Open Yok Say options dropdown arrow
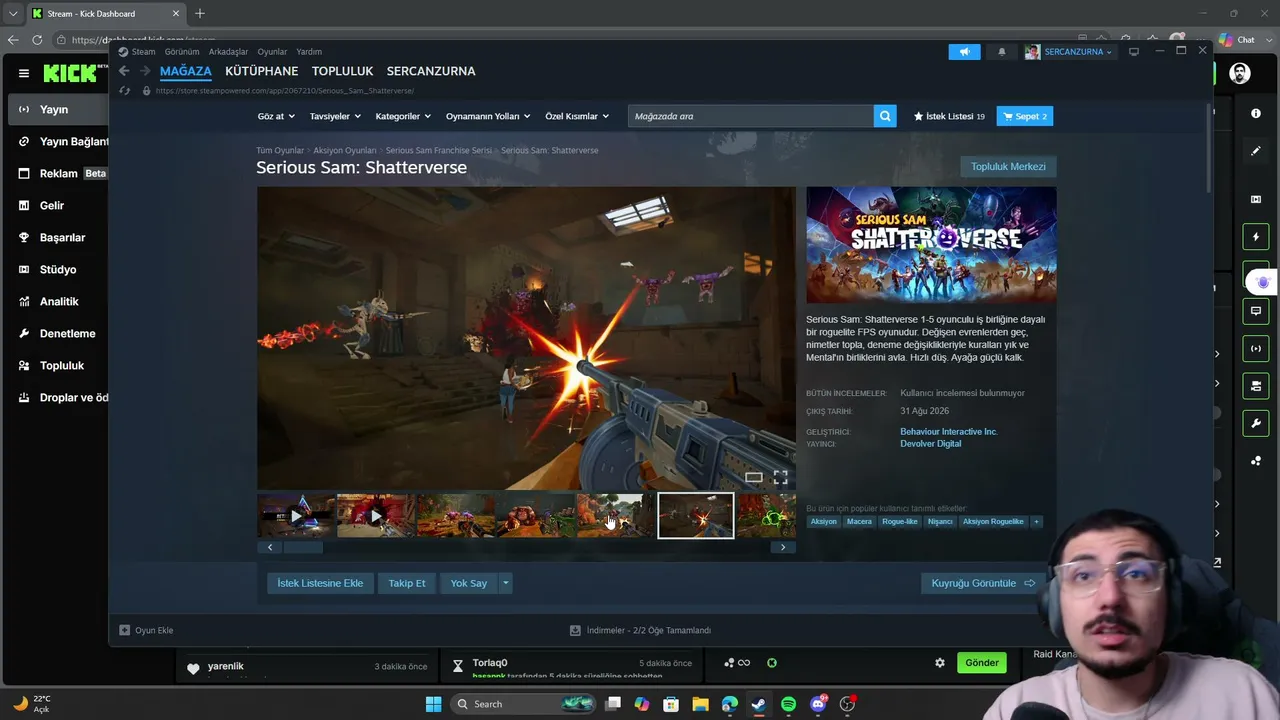 point(506,583)
